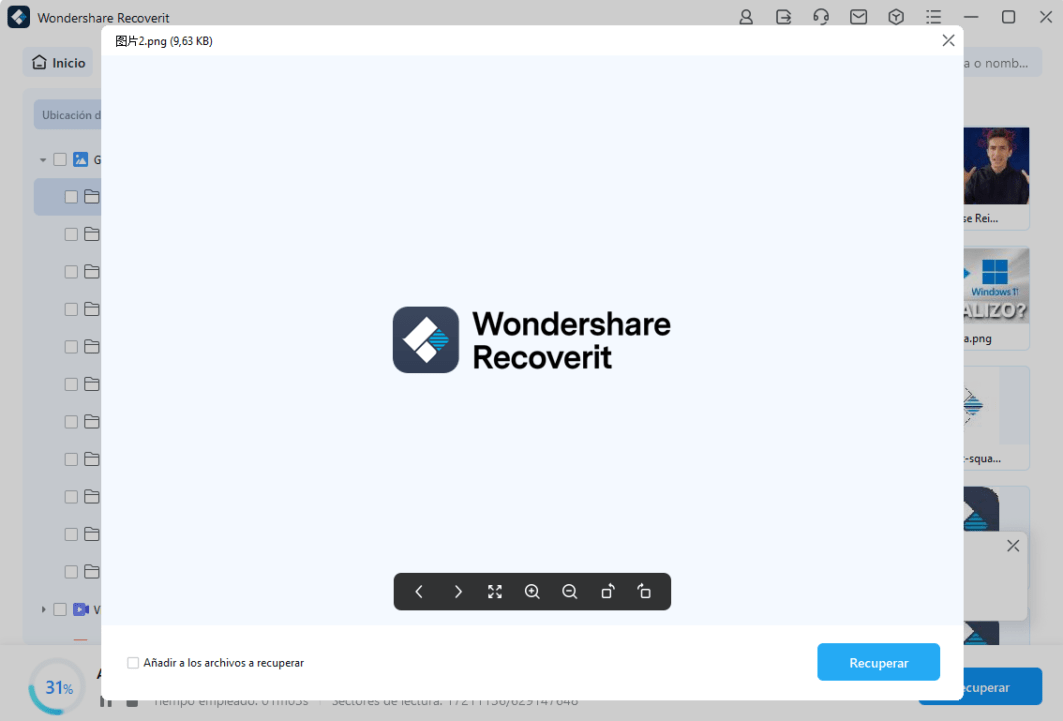
Task: Check the checkbox beside the video category
Action: tap(60, 609)
